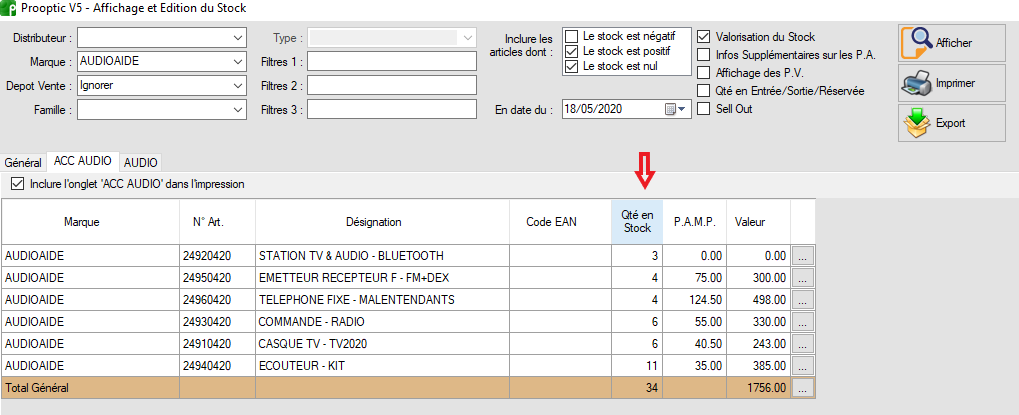Open the calendar picker for En date du

point(675,109)
